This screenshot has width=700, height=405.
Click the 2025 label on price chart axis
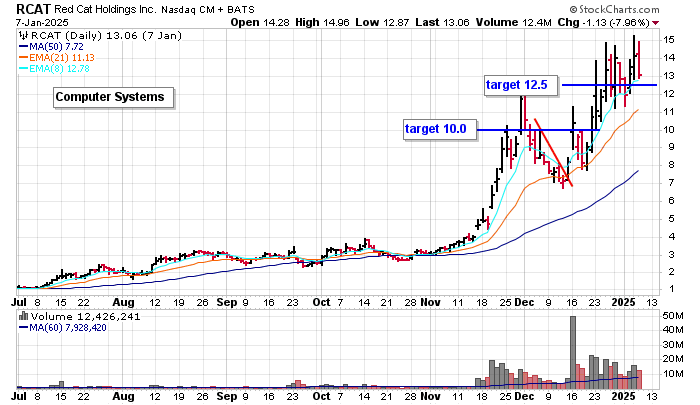click(623, 302)
